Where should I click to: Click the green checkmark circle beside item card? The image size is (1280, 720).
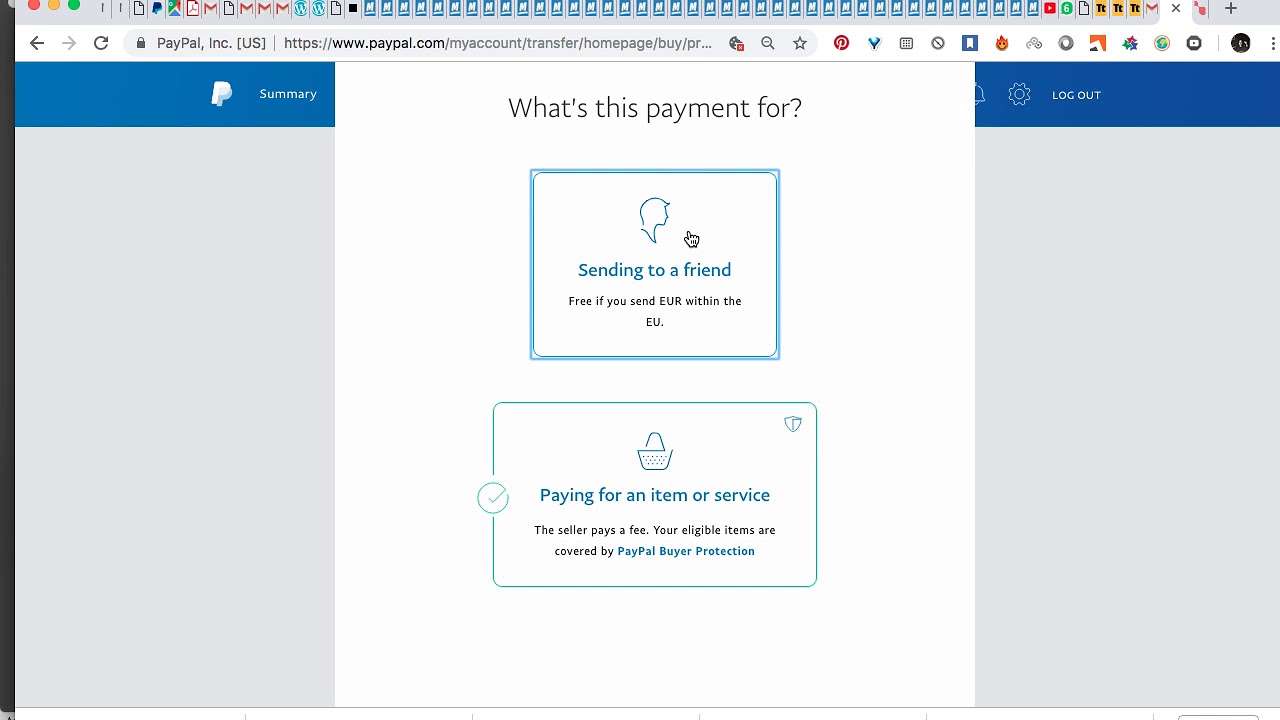pos(493,497)
